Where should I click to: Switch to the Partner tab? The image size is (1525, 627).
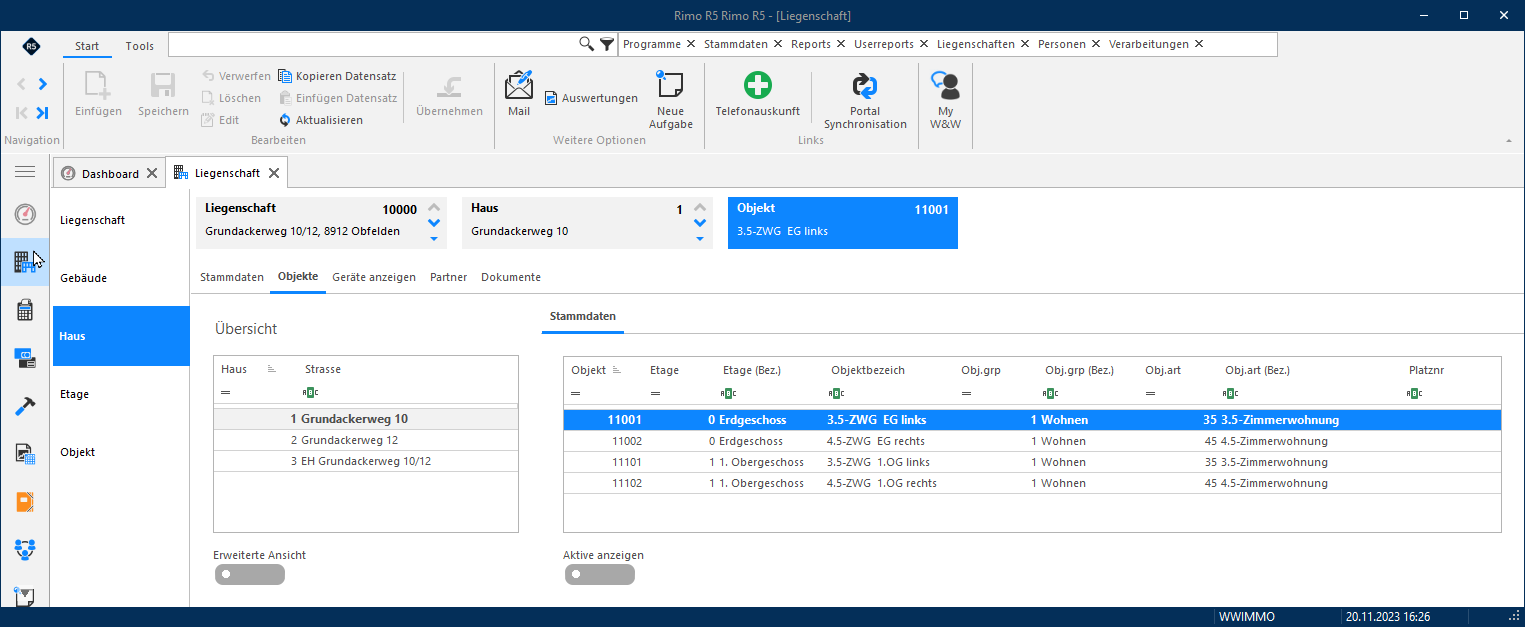[x=448, y=277]
